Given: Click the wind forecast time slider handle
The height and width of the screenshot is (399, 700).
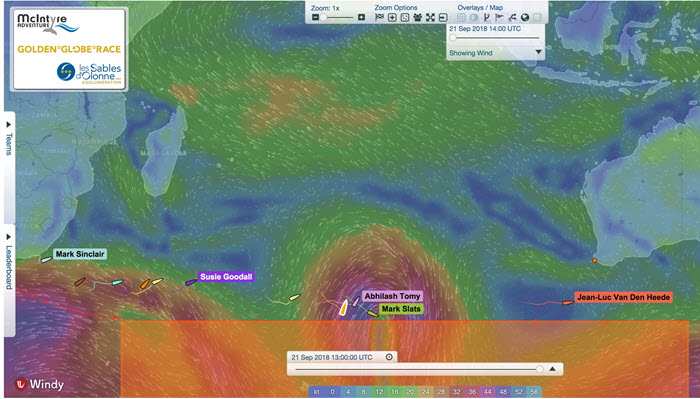Looking at the screenshot, I should pyautogui.click(x=453, y=38).
